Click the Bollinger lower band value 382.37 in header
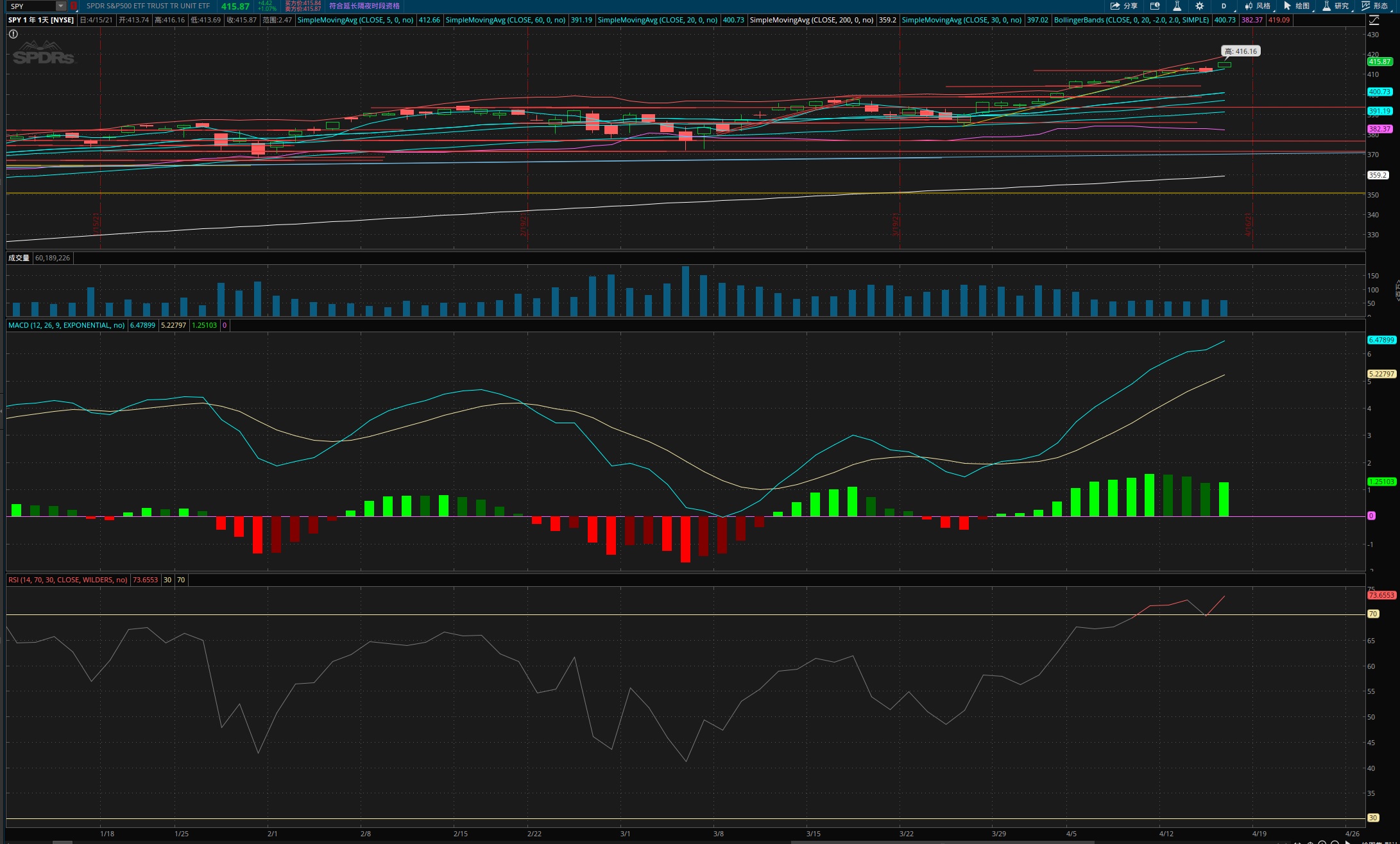Viewport: 1400px width, 844px height. click(x=1252, y=20)
